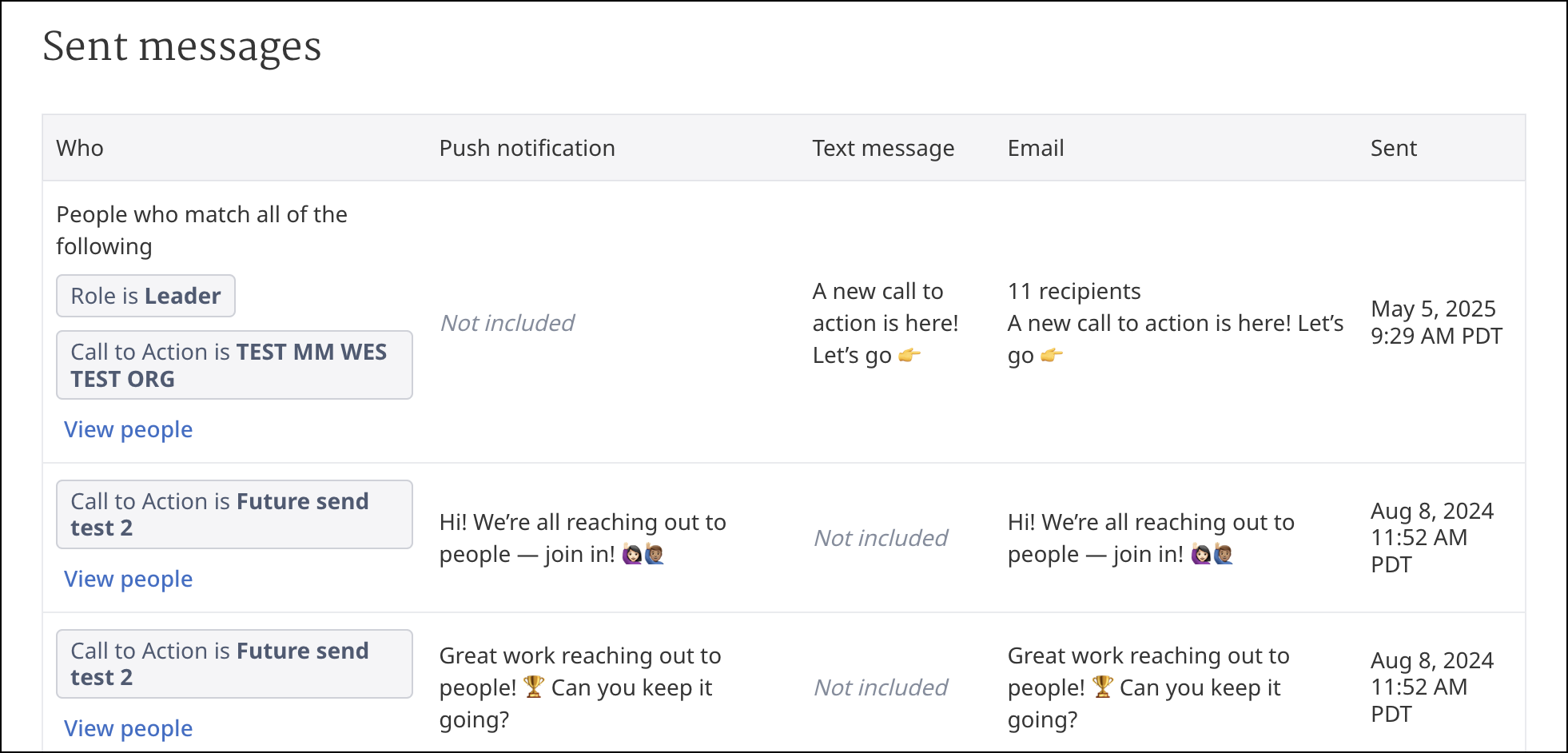1568x753 pixels.
Task: Click the Email column header
Action: 1035,148
